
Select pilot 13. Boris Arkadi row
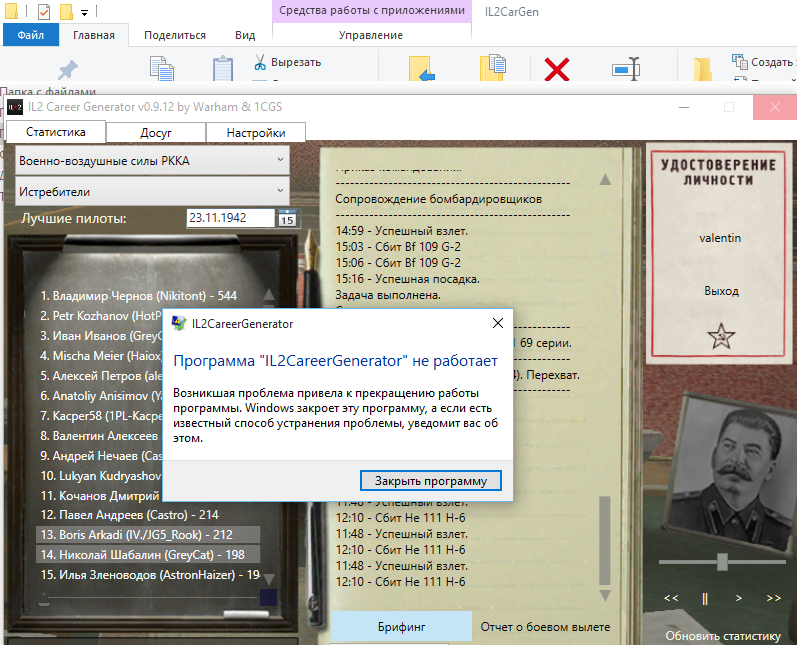click(x=148, y=535)
